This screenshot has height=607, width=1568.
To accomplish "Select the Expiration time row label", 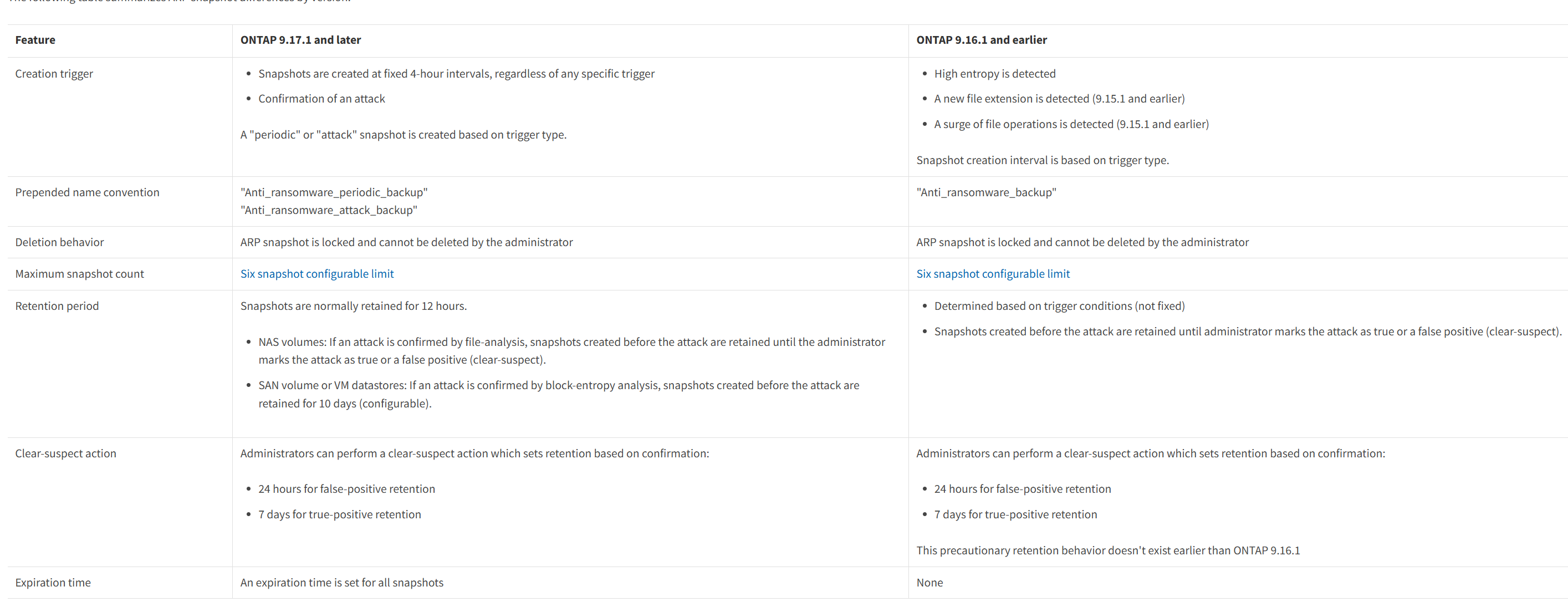I will coord(53,583).
